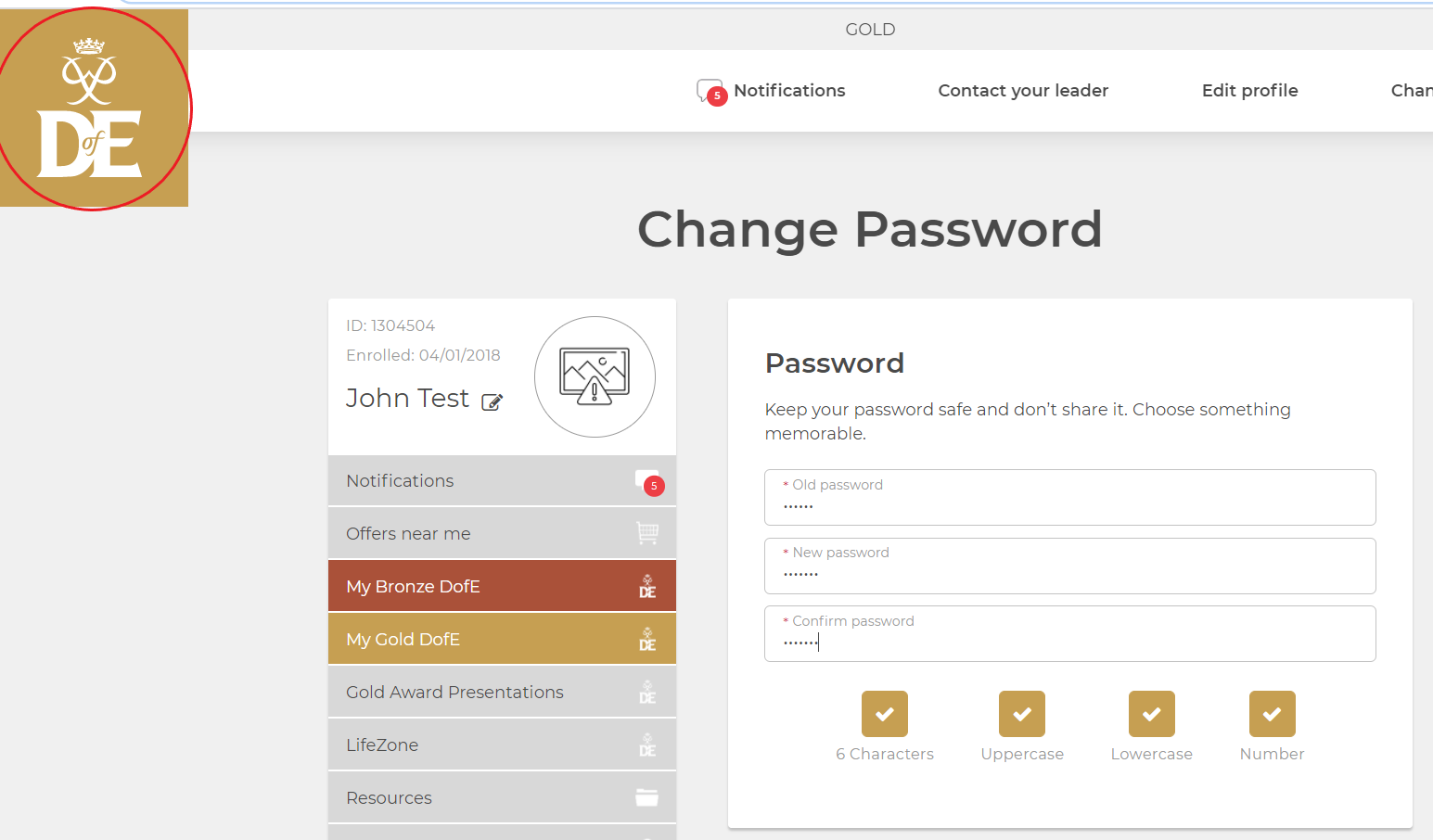Open My Bronze DofE section

click(x=502, y=586)
